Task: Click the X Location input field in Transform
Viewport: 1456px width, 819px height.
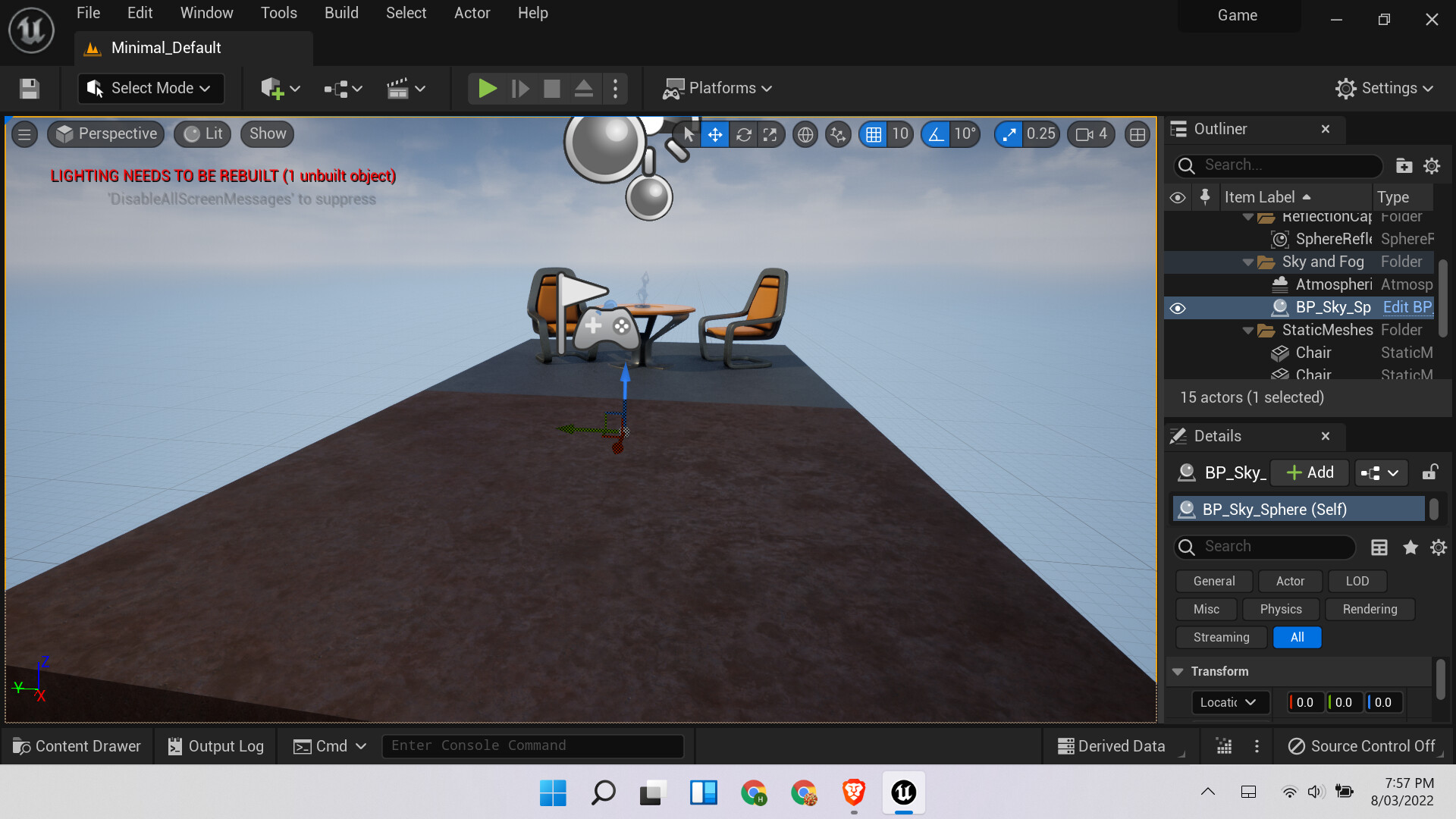Action: (x=1307, y=702)
